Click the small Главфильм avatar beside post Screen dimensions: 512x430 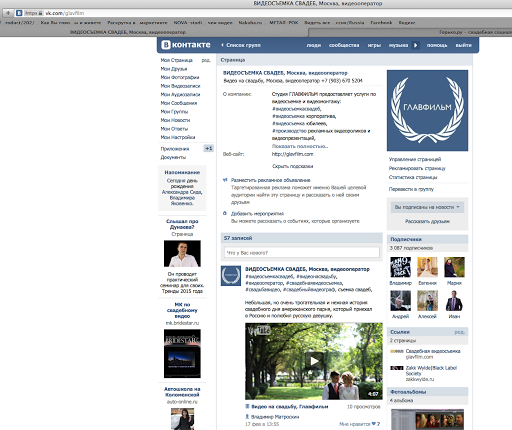[x=231, y=276]
